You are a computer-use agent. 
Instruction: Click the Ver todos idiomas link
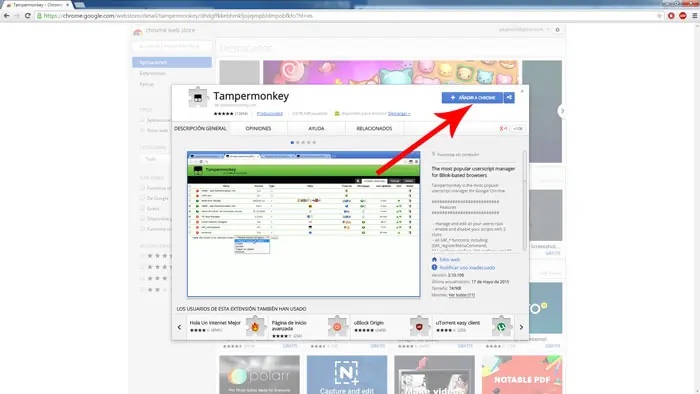(462, 295)
